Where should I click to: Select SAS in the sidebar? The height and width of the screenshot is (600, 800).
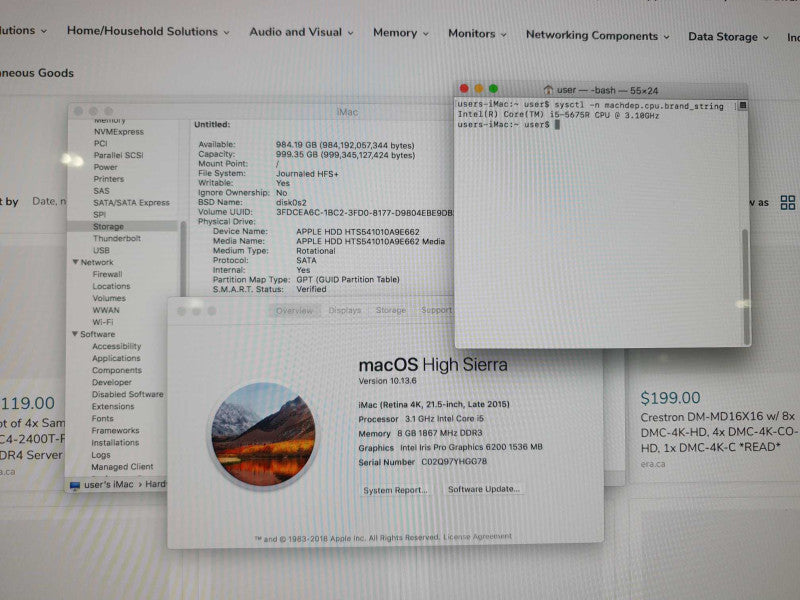[x=101, y=190]
